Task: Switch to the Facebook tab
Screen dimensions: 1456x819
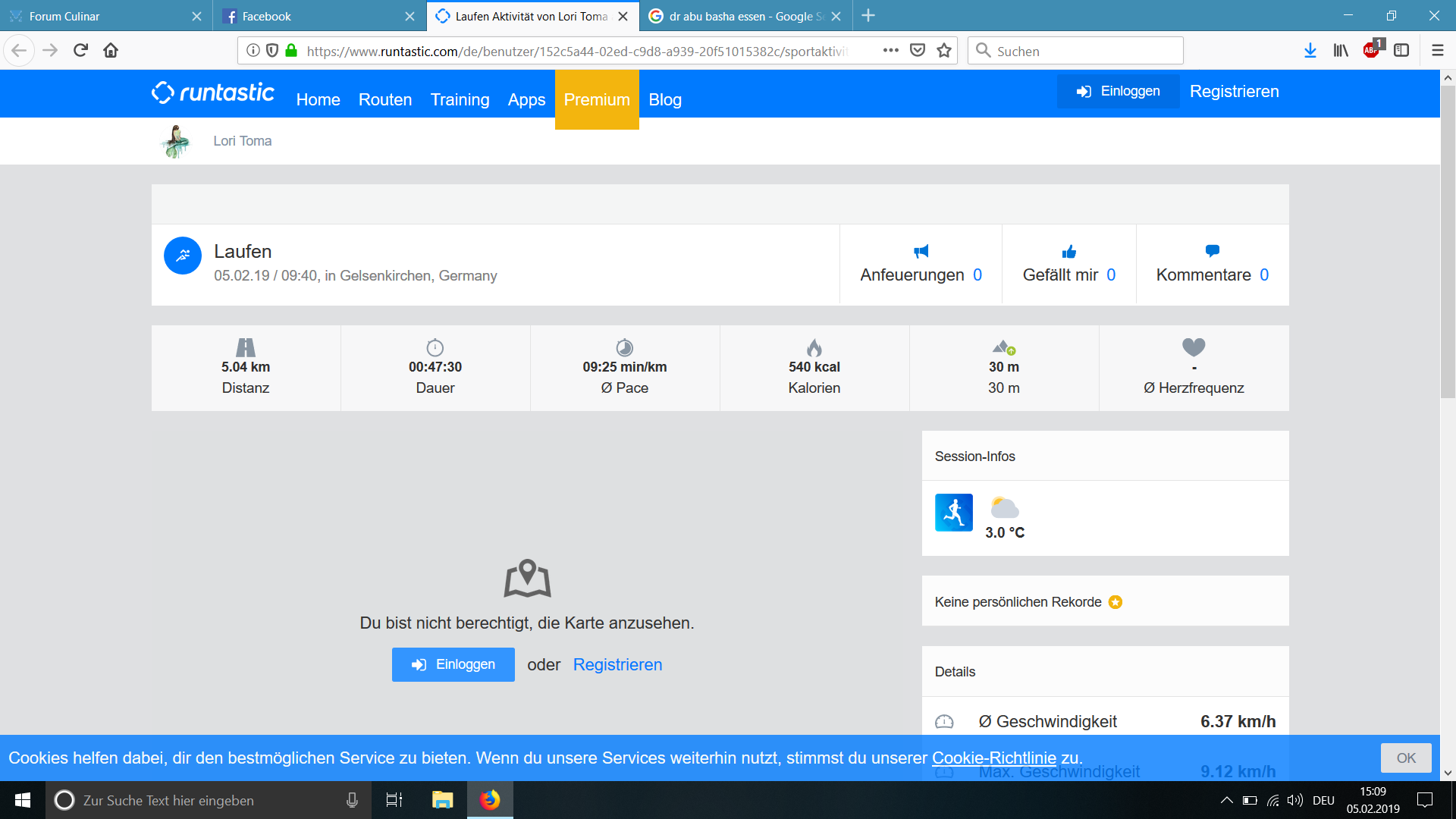Action: click(319, 16)
